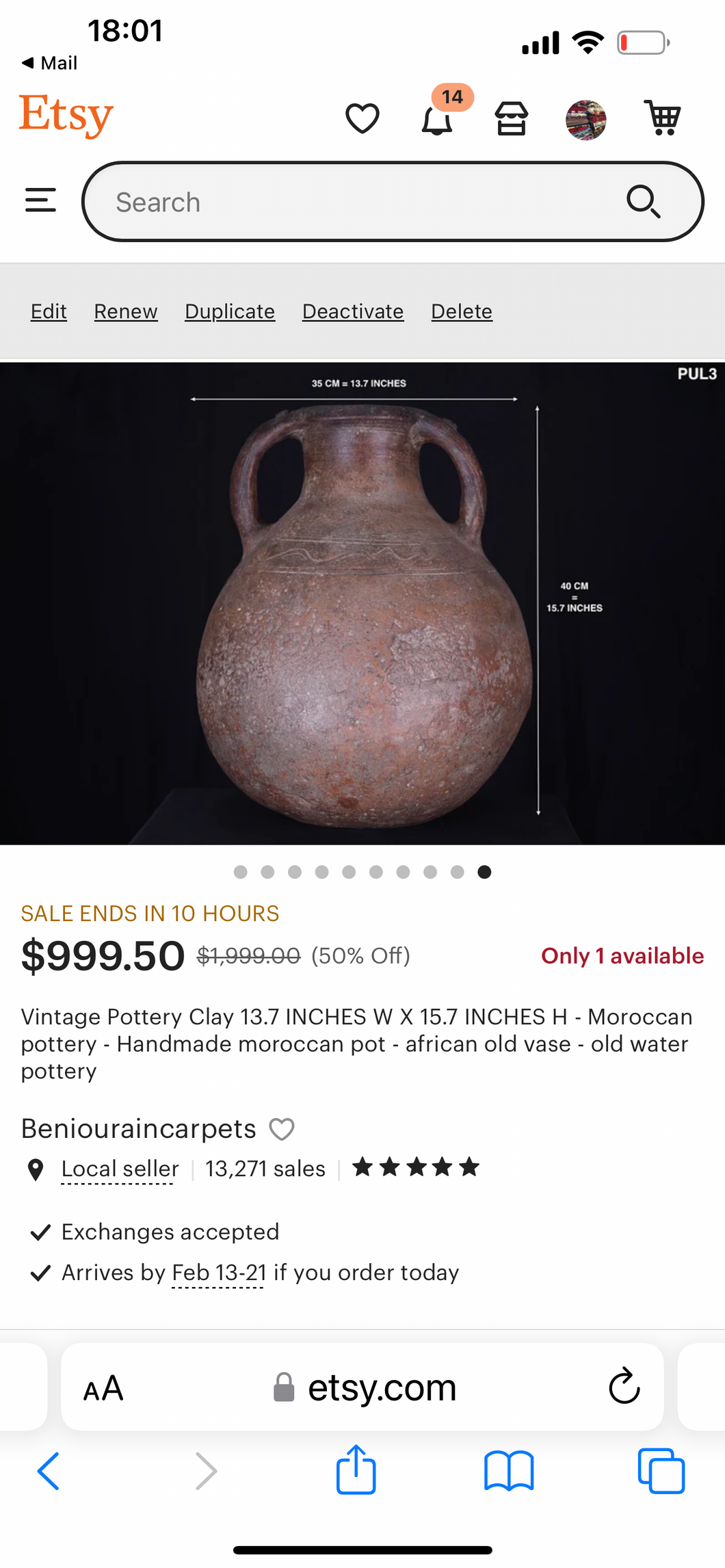
Task: Open Safari share sheet
Action: (356, 1470)
